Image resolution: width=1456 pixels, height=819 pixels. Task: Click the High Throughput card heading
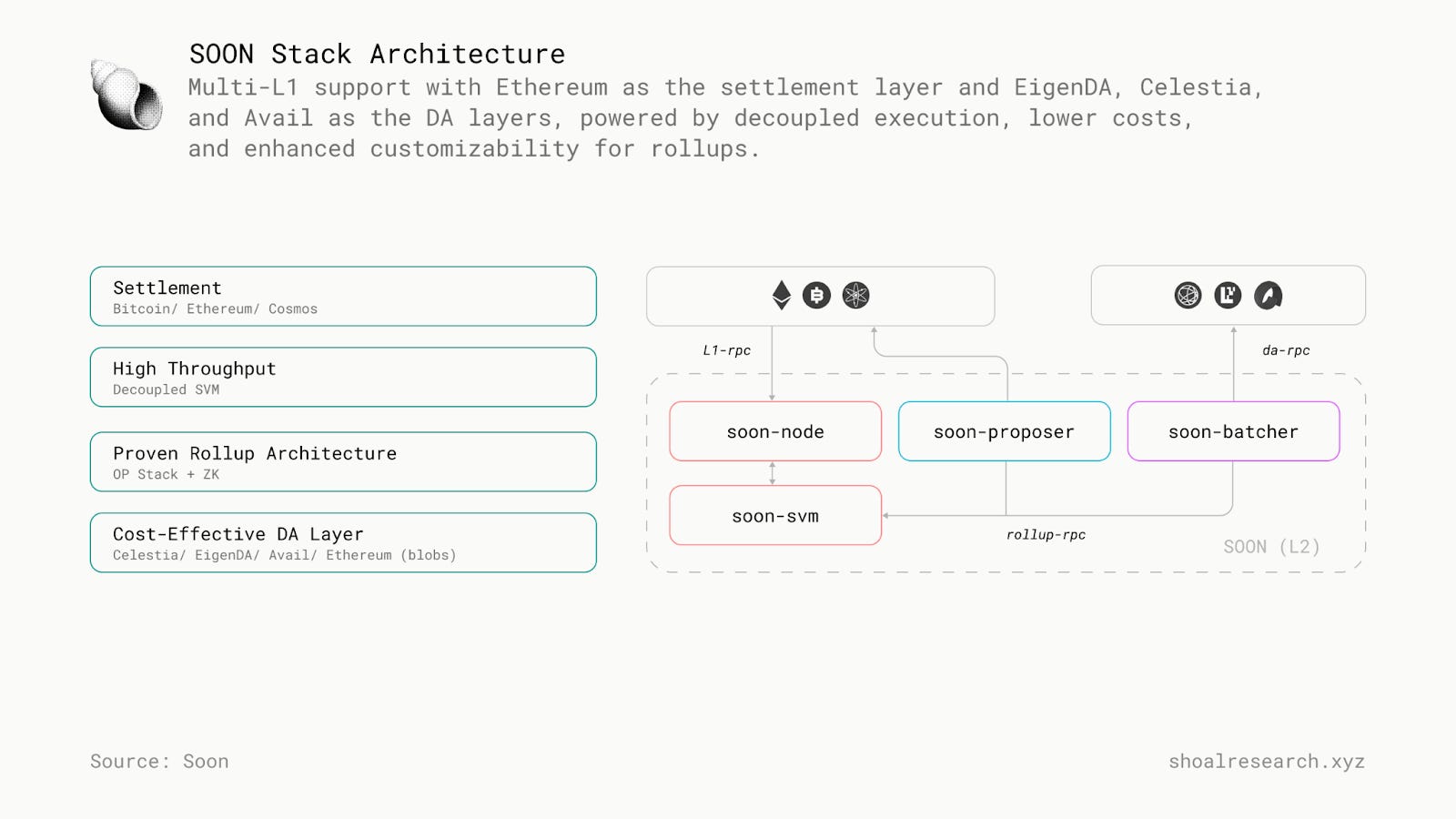pos(194,369)
